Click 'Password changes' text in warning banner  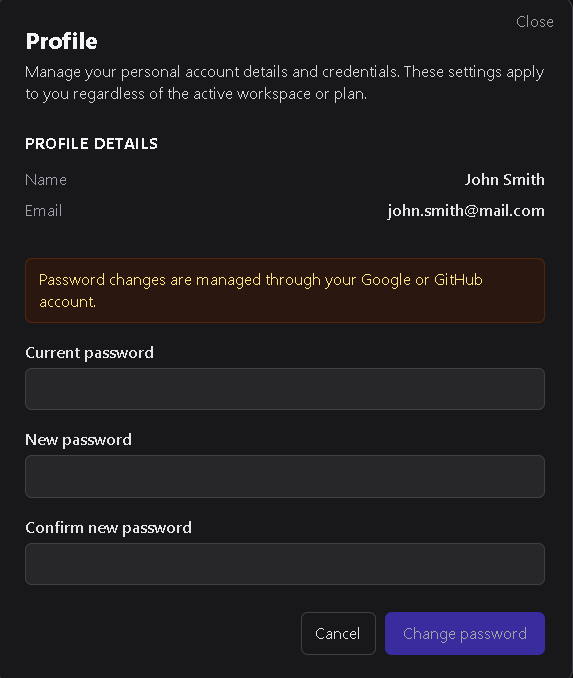(102, 280)
